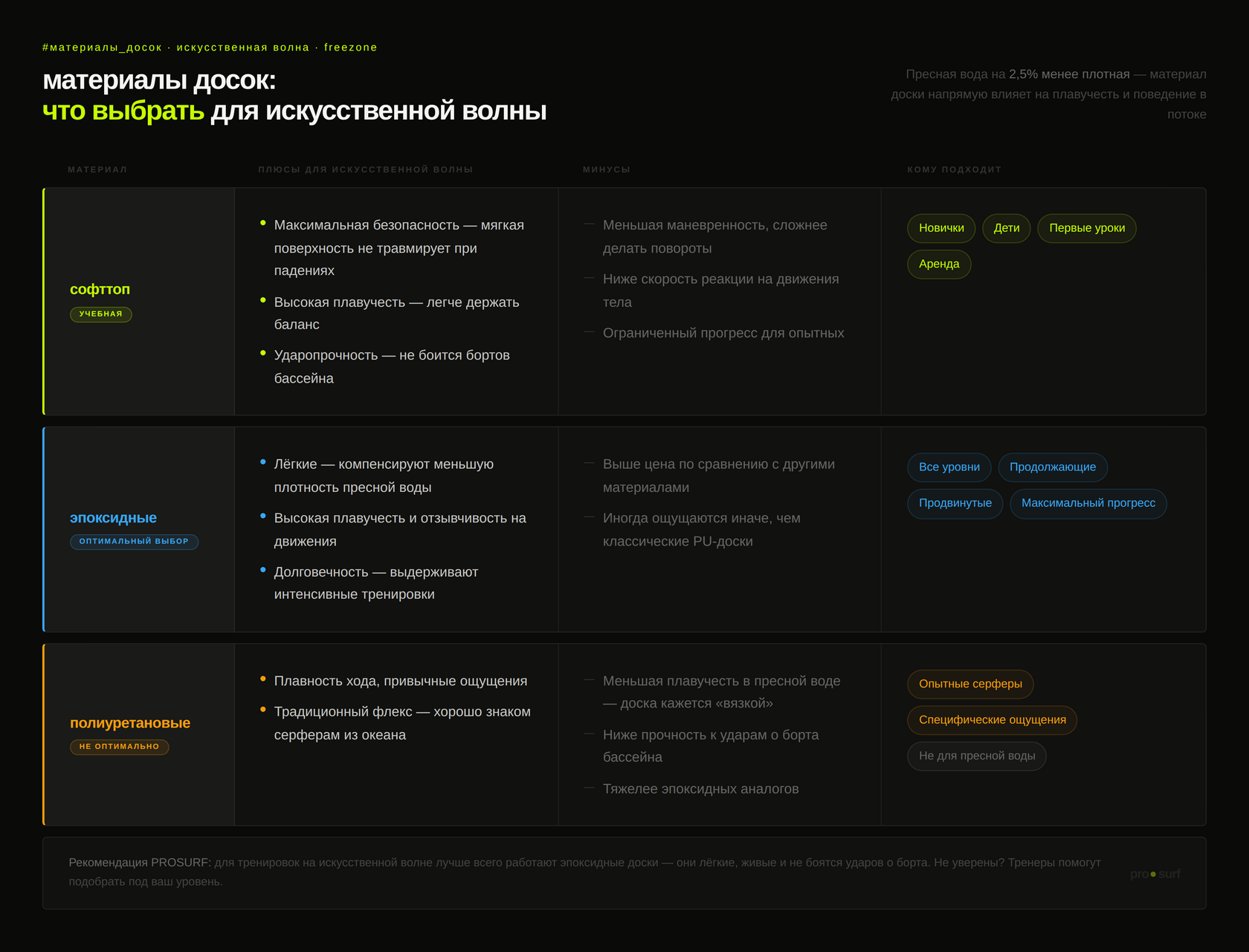The height and width of the screenshot is (952, 1249).
Task: Select the 'ОПТИМАЛЬНЫЙ ВЫБОР' badge
Action: pos(134,542)
